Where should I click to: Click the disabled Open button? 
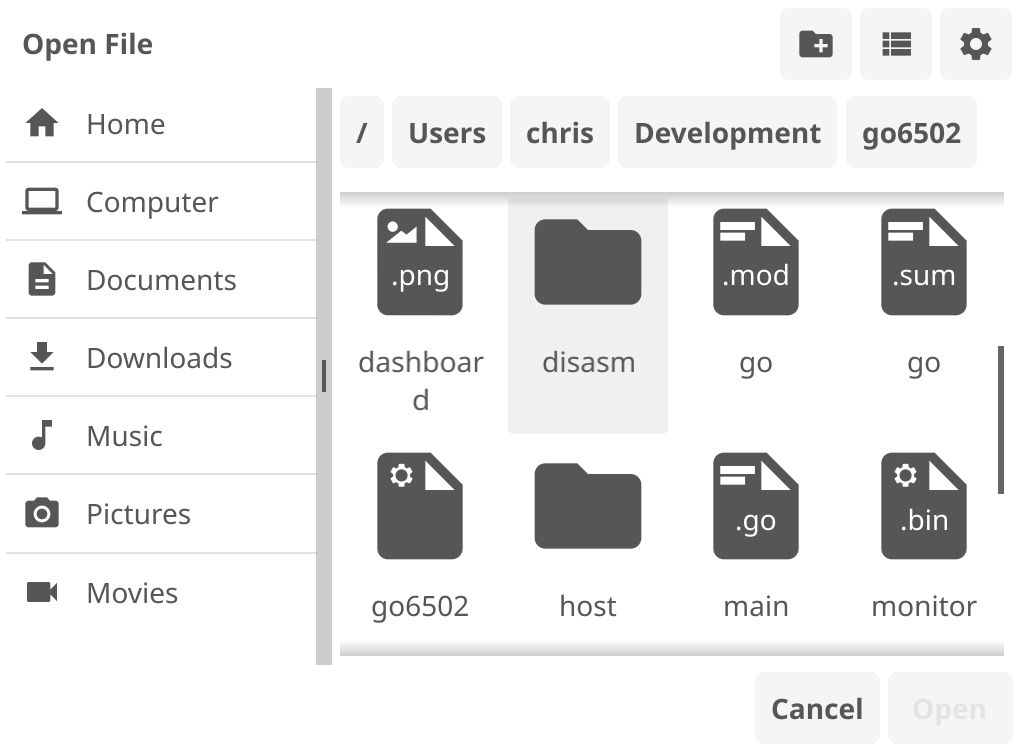[x=949, y=708]
